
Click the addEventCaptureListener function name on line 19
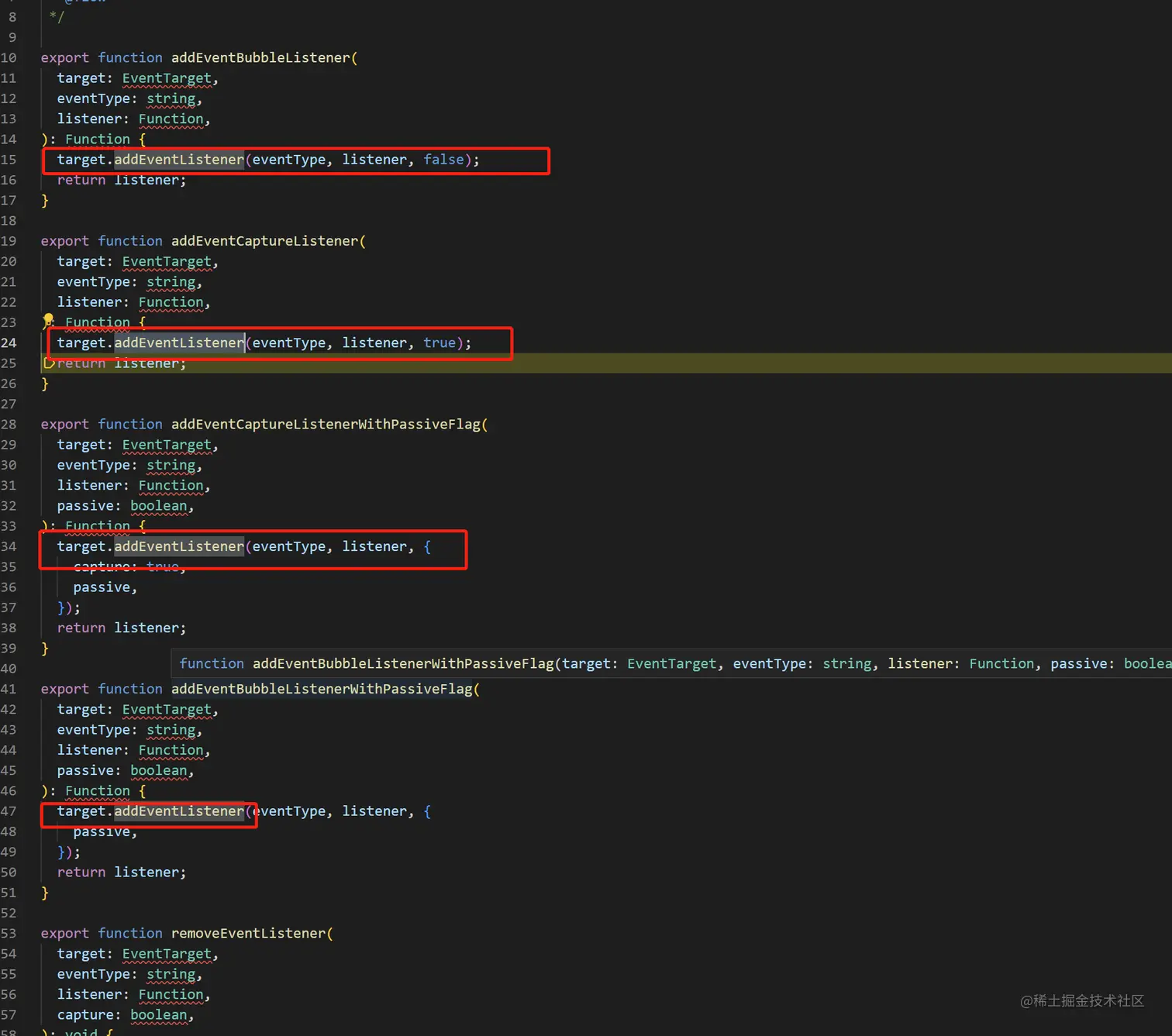[265, 241]
